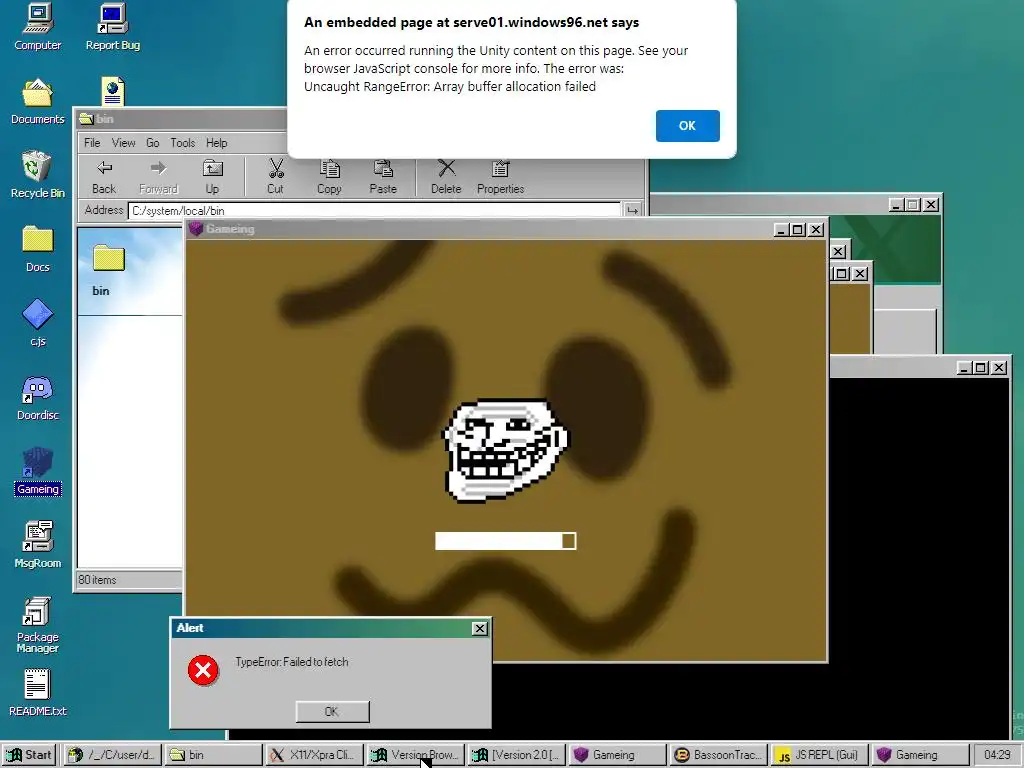Click the Start button on taskbar
Screen dimensions: 1024x768
pos(29,755)
